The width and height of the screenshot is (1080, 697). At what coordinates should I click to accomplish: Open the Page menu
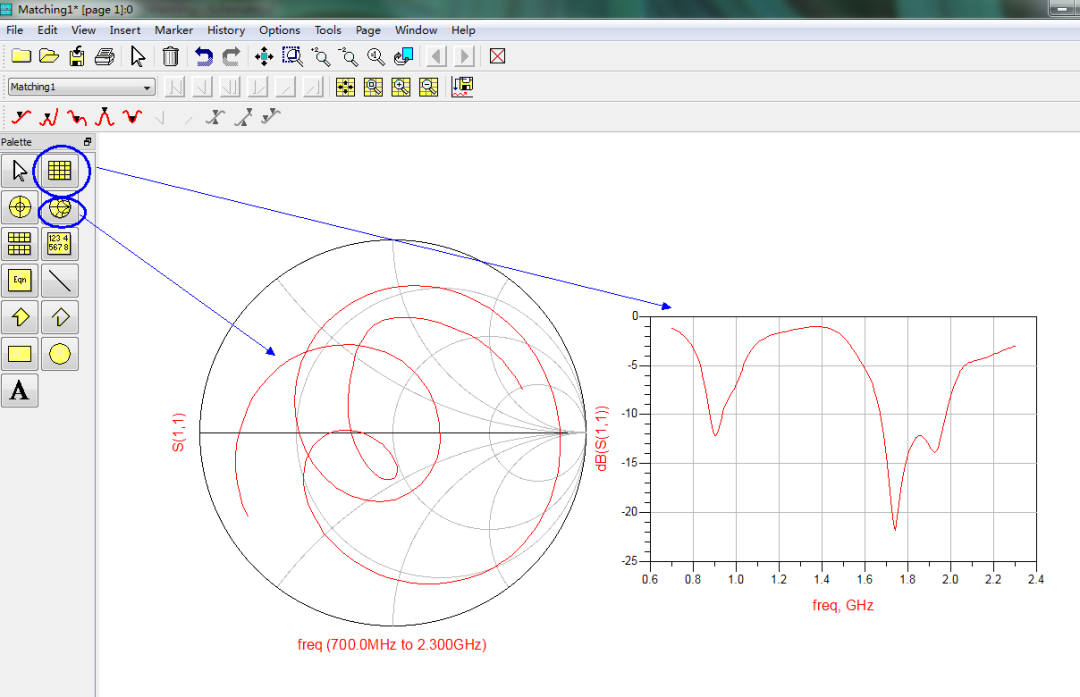point(368,30)
